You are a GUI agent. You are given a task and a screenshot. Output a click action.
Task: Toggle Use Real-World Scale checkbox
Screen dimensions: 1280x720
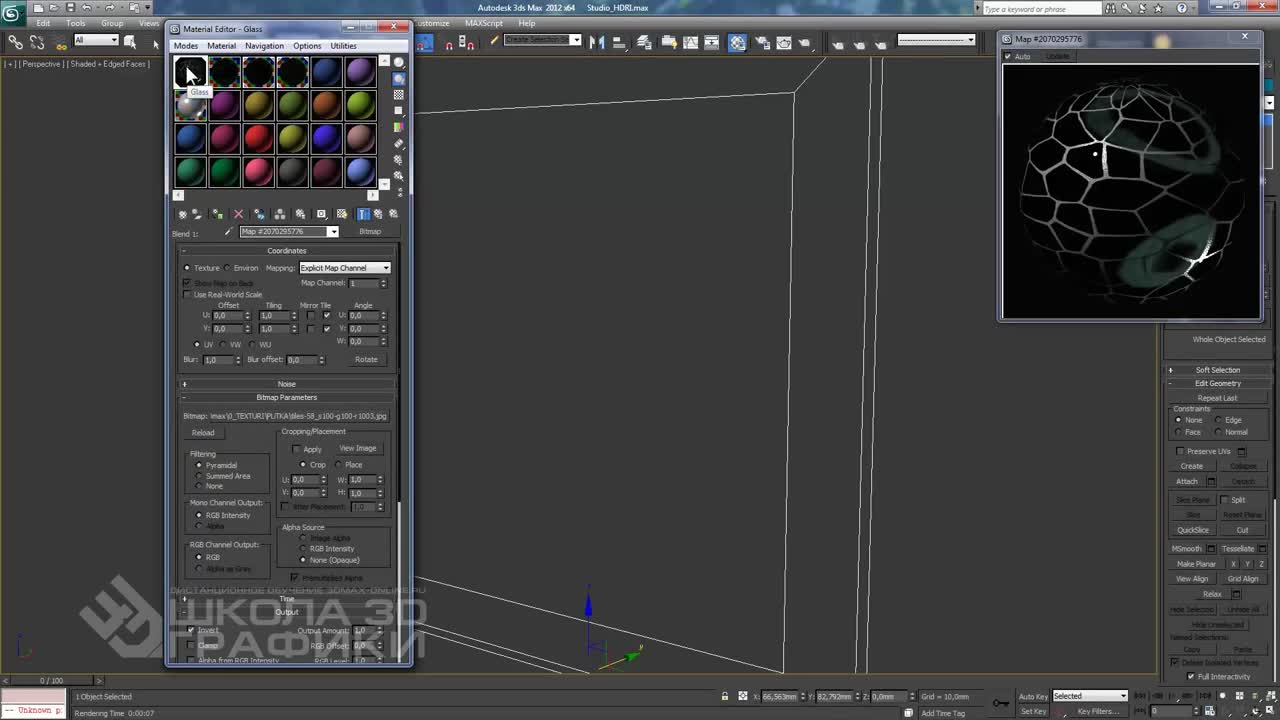[x=187, y=295]
